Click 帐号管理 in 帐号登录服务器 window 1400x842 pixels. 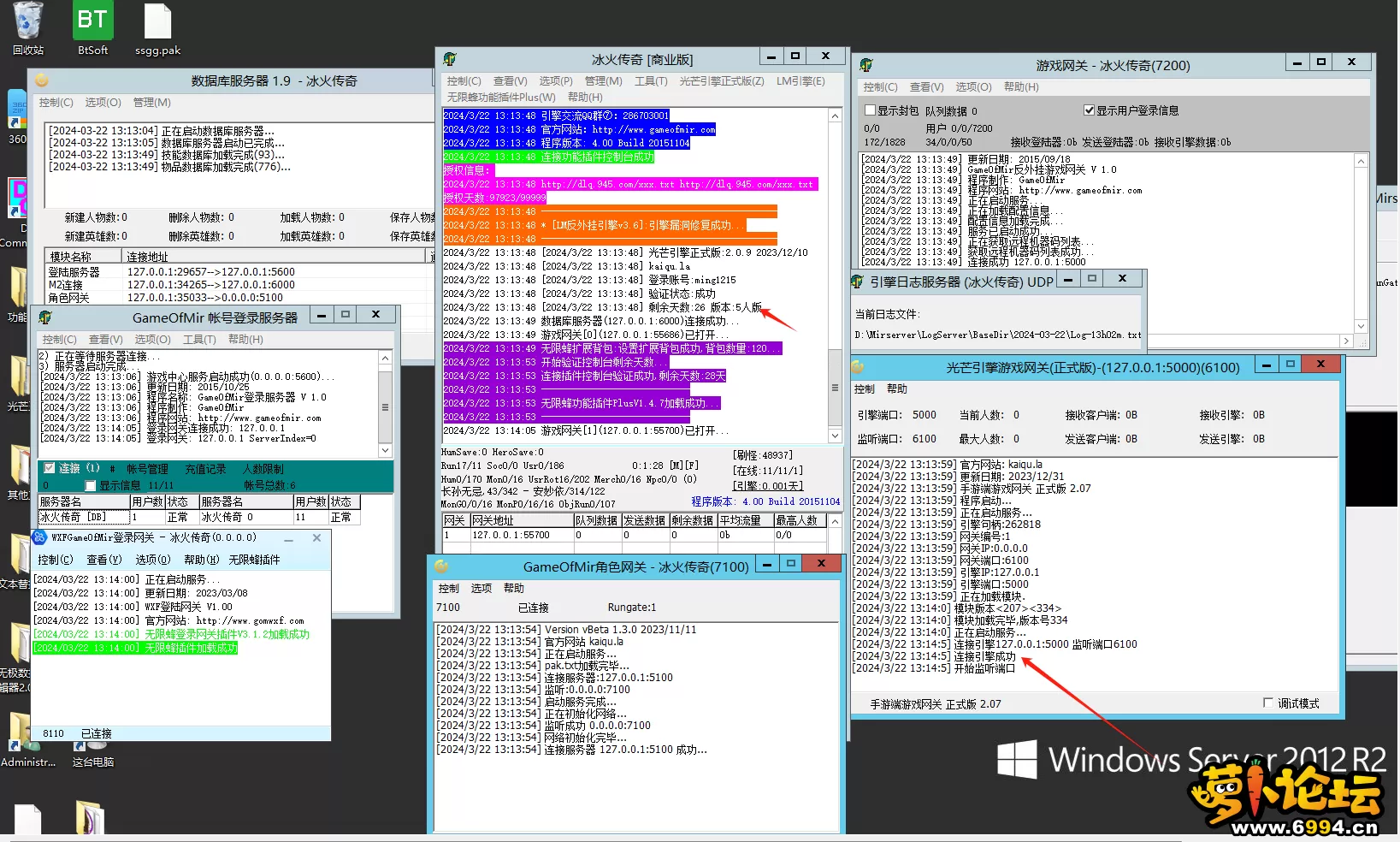click(147, 469)
